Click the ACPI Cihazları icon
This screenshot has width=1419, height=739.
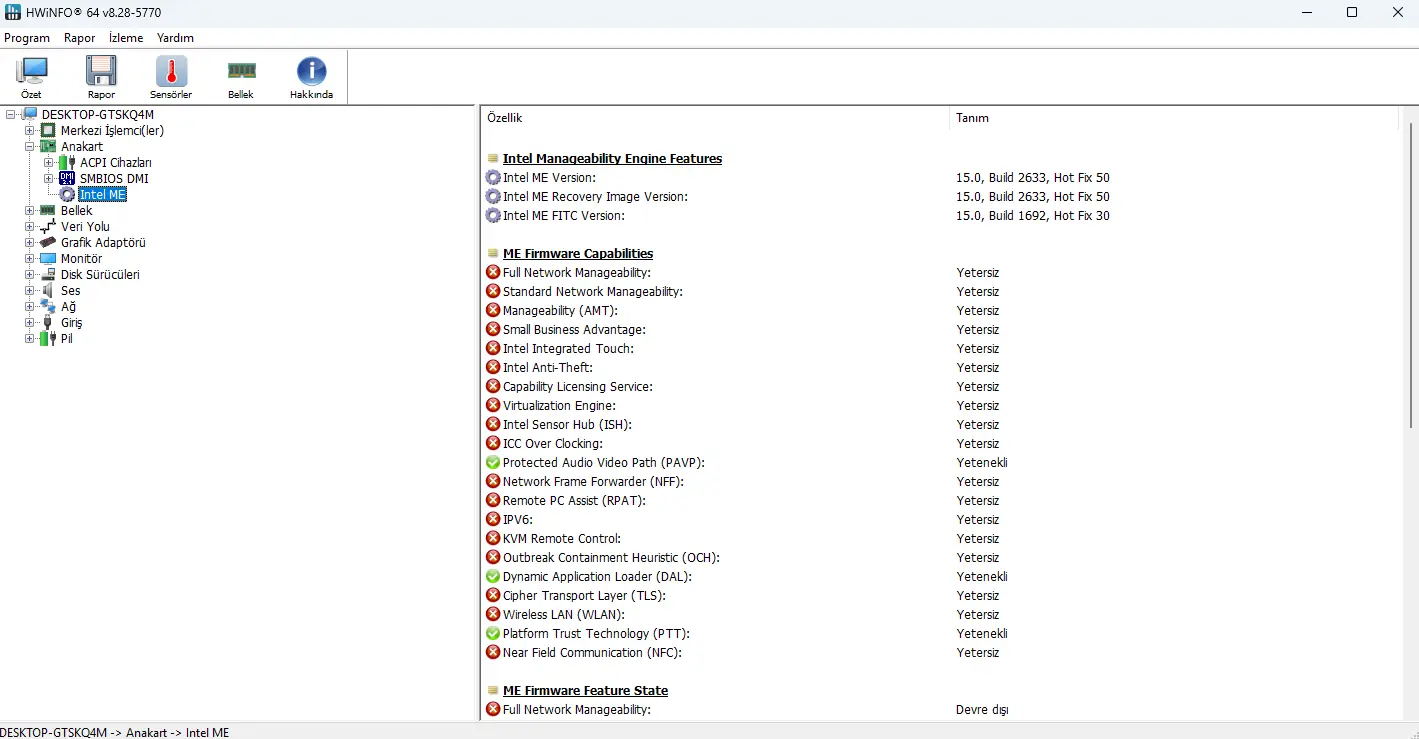pos(67,163)
